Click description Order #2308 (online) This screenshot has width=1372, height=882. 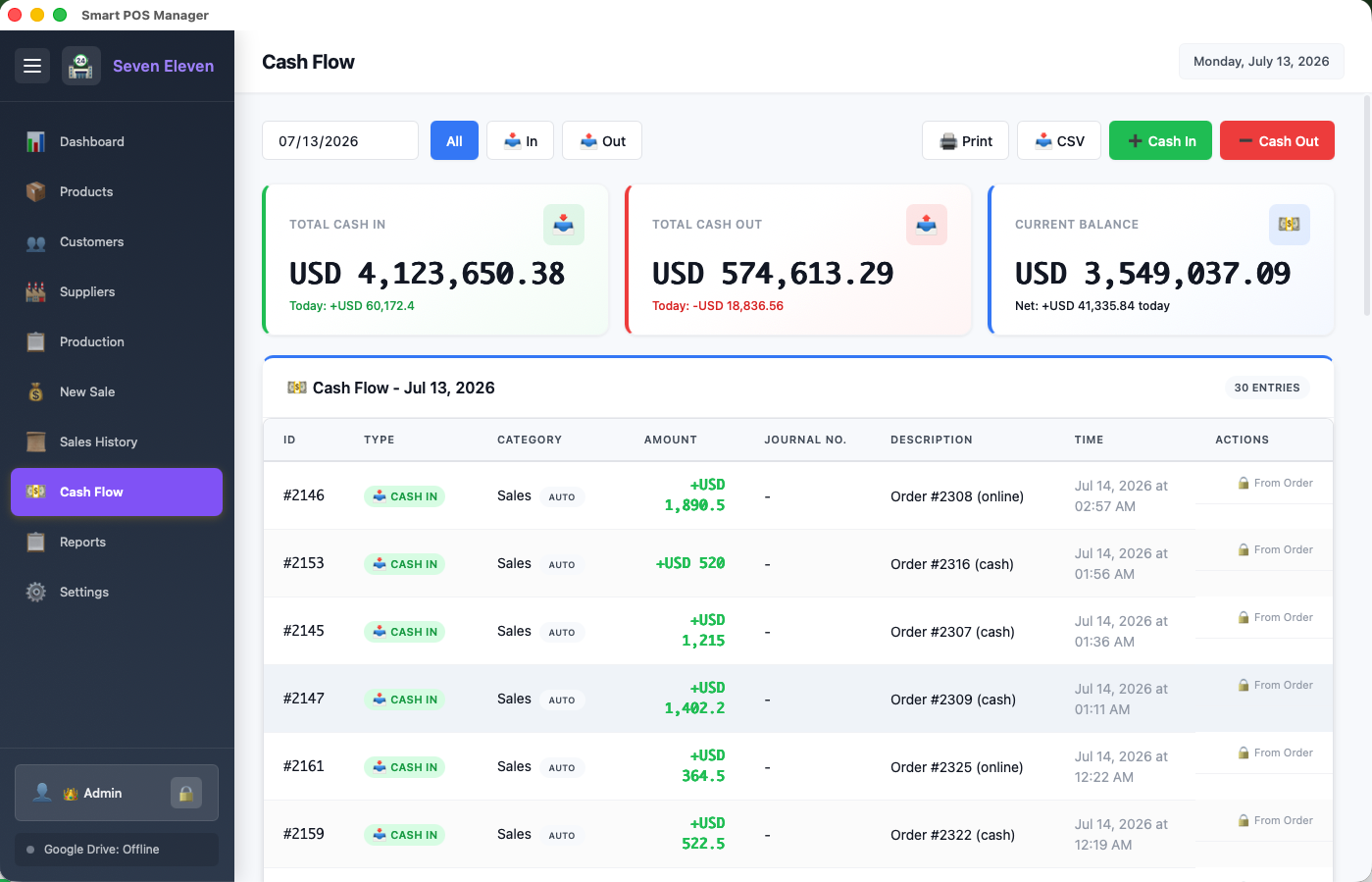pyautogui.click(x=957, y=496)
